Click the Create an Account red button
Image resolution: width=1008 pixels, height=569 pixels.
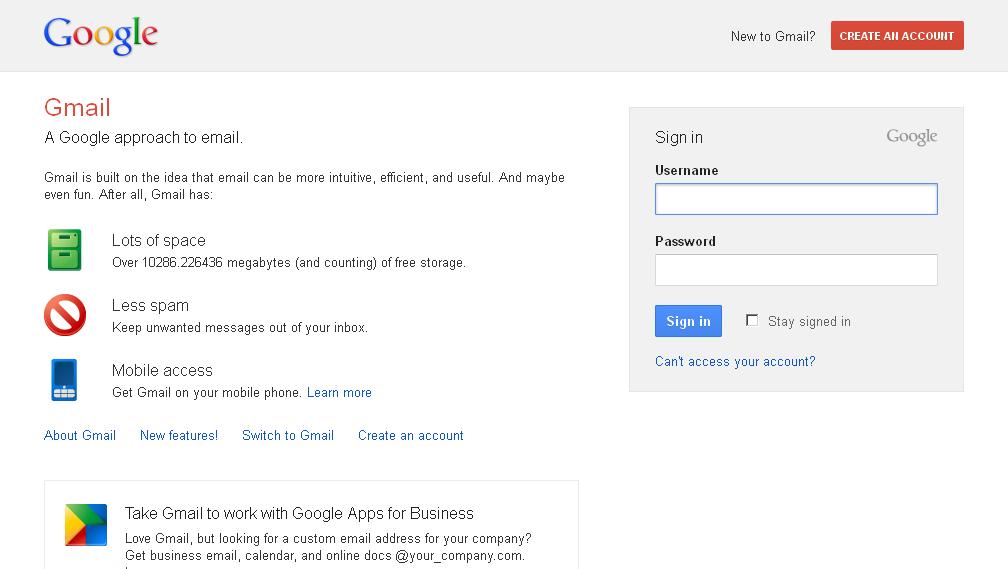(x=897, y=35)
